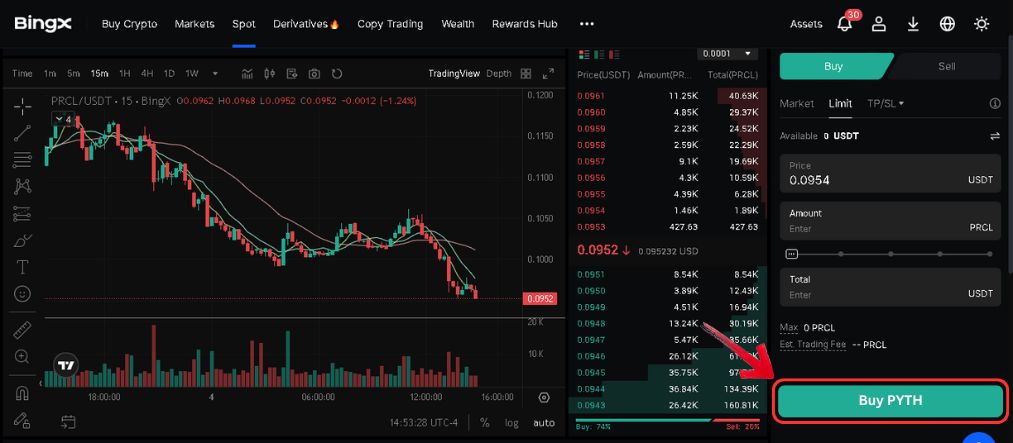Select the Market order tab
The image size is (1013, 443).
tap(797, 103)
